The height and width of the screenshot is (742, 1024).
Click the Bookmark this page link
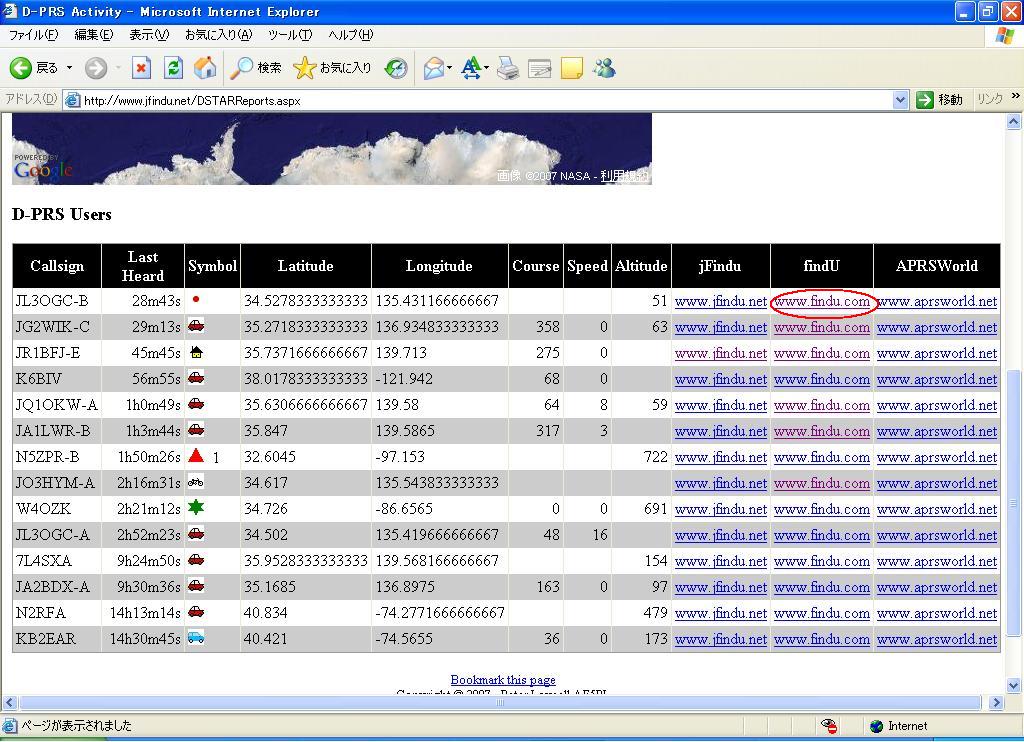click(503, 680)
